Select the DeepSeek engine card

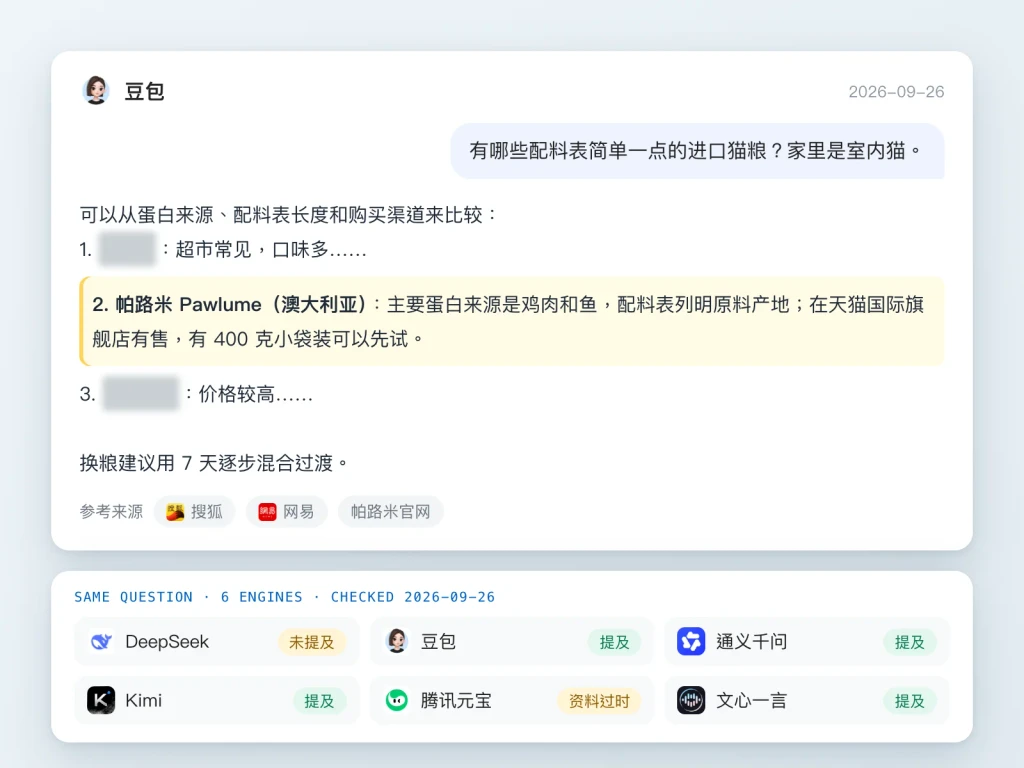click(216, 642)
